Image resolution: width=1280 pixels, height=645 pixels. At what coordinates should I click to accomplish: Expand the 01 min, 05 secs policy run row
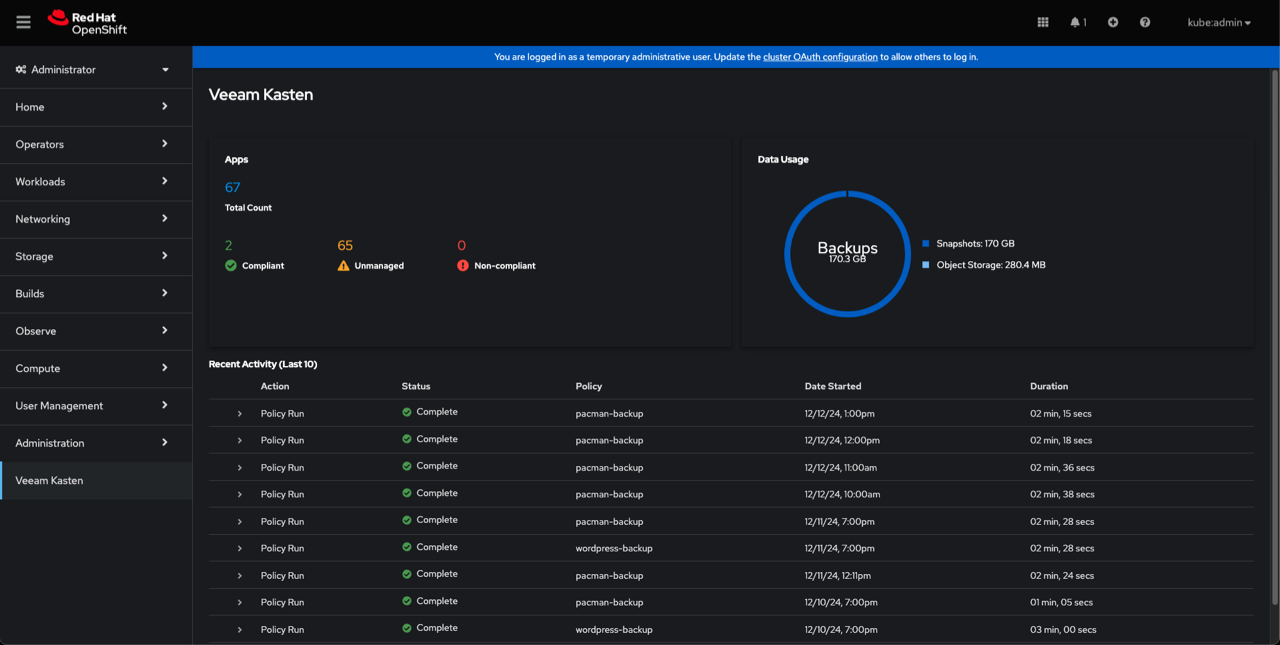coord(240,603)
